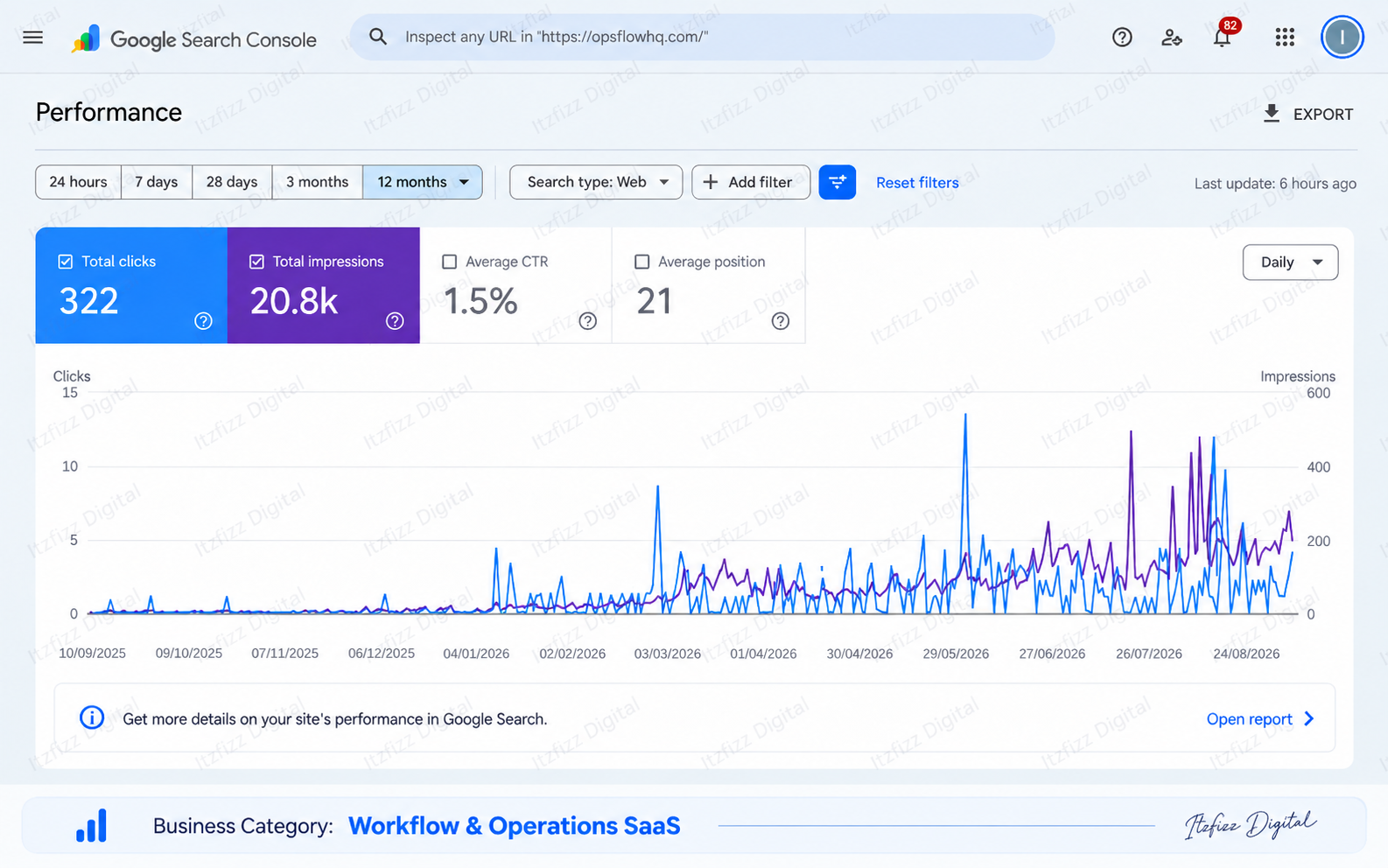Click the blue filter options icon

(838, 182)
